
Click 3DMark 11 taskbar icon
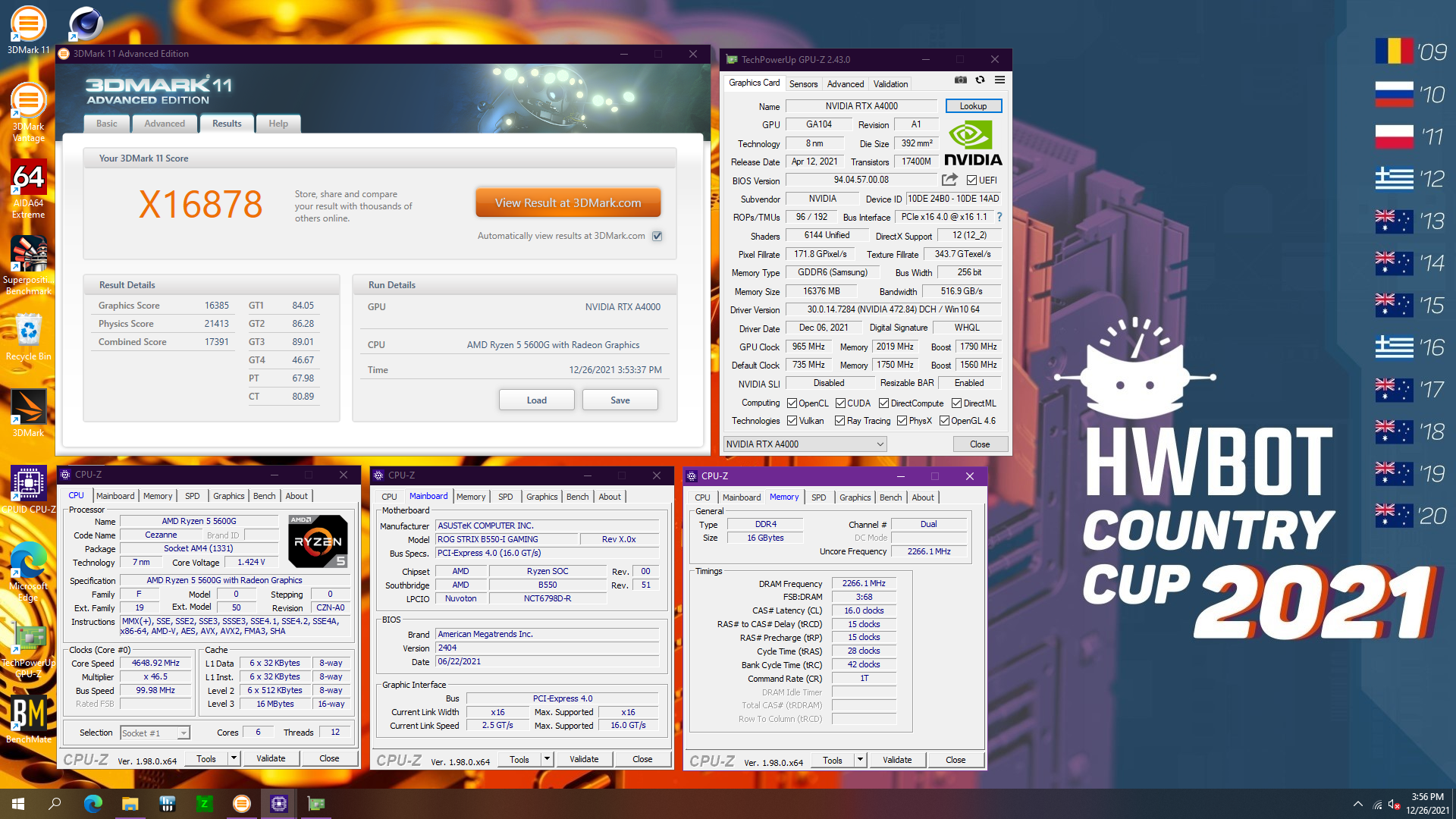(x=241, y=804)
